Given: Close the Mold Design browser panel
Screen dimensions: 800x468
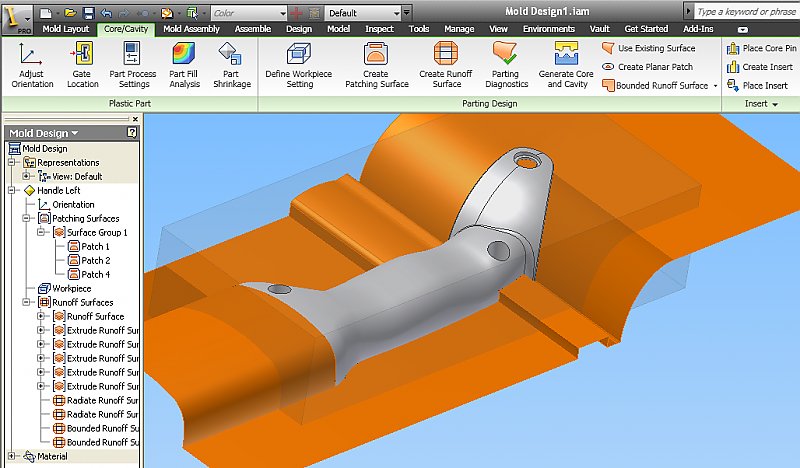Looking at the screenshot, I should click(135, 119).
